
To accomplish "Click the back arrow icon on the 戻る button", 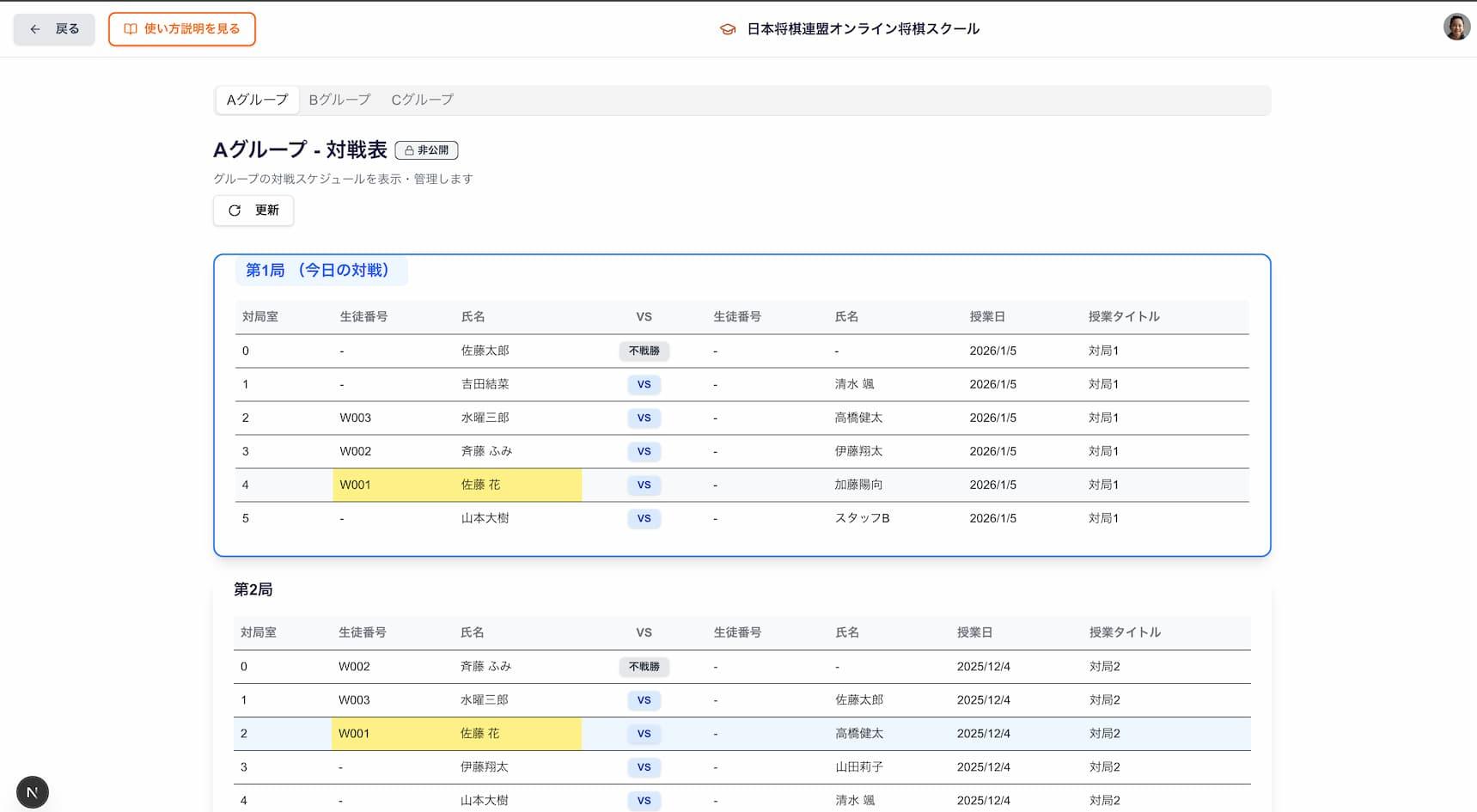I will 34,28.
